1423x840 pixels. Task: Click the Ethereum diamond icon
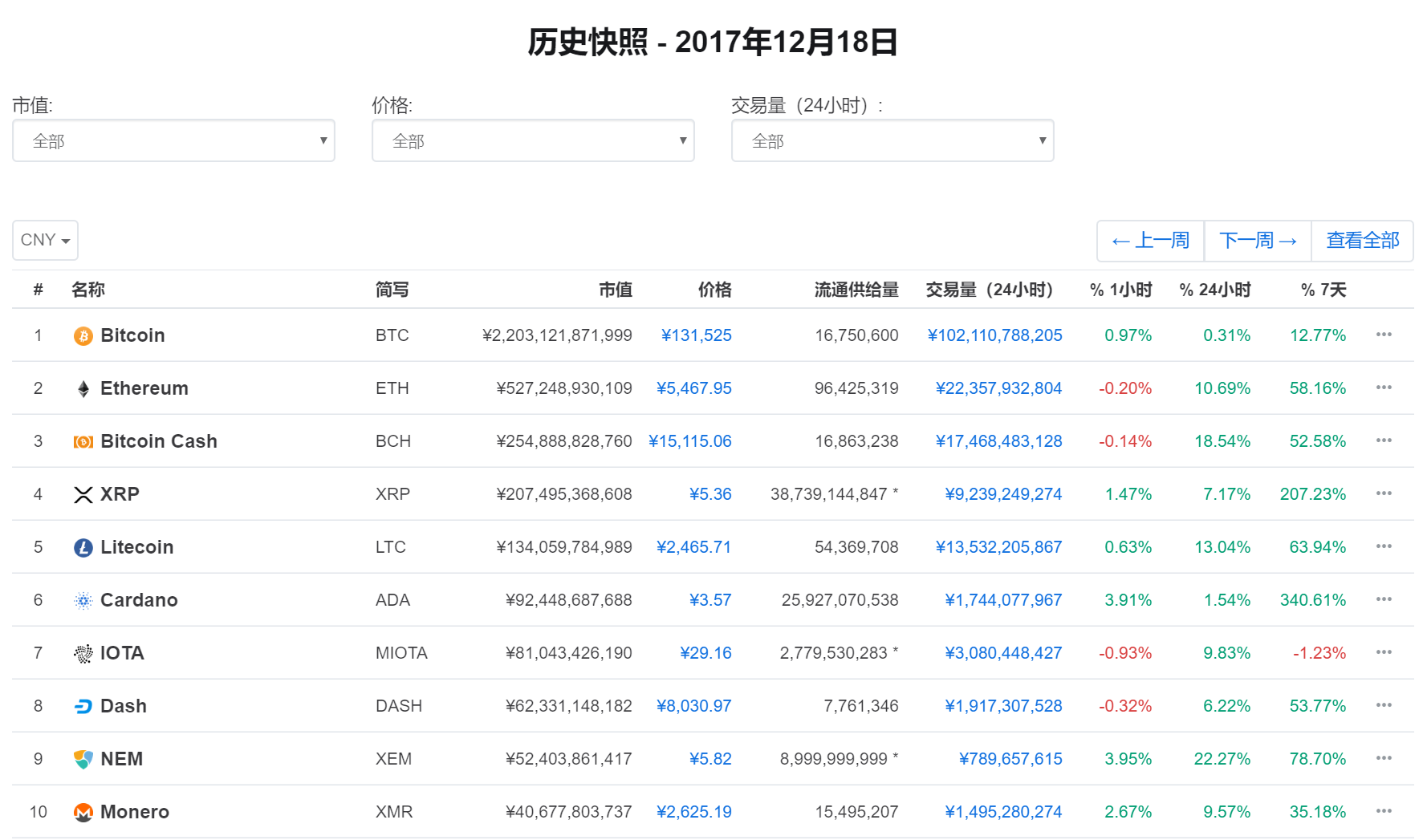[x=83, y=388]
